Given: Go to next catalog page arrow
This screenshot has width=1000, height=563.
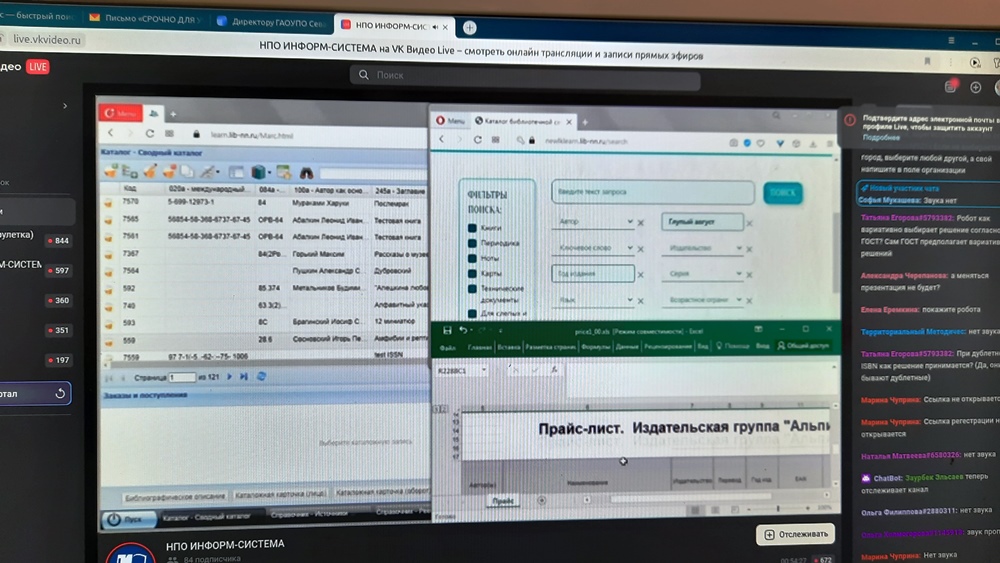Looking at the screenshot, I should click(230, 377).
